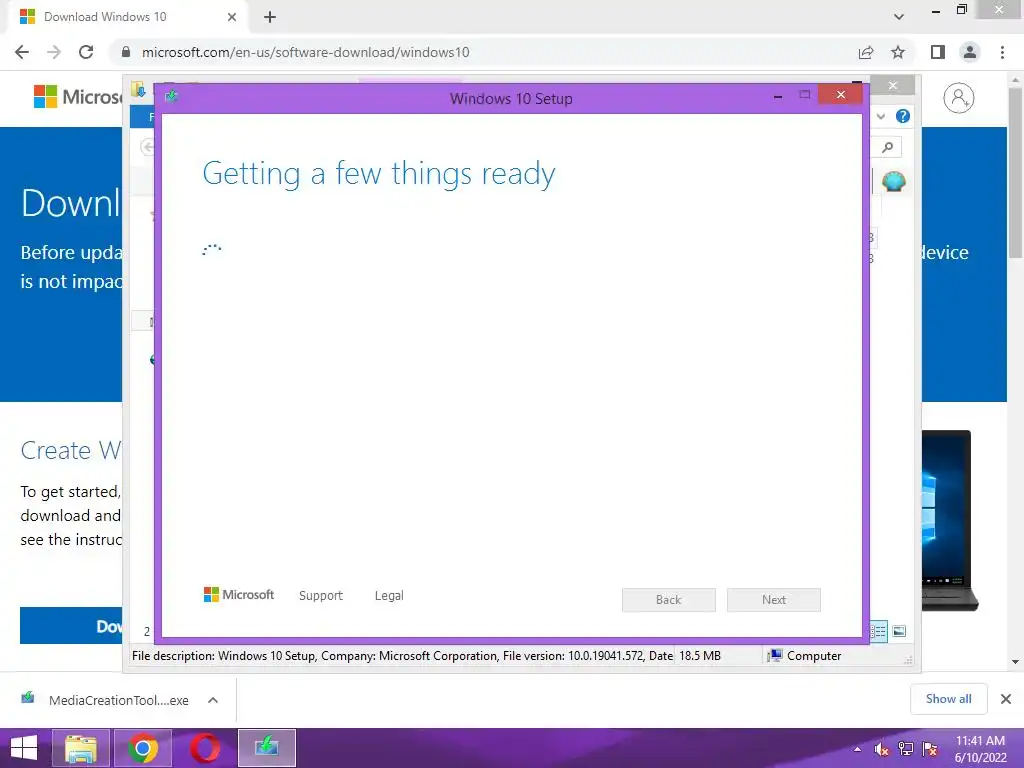
Task: Open the Windows Start button
Action: [24, 748]
